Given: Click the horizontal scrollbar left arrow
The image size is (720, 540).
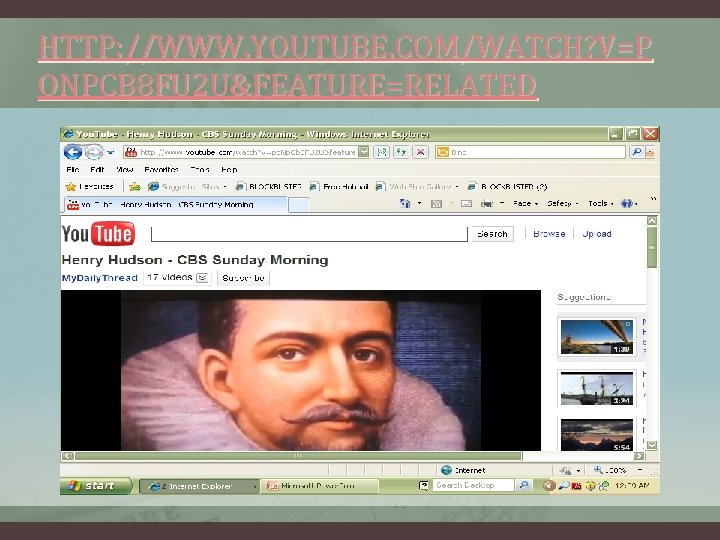Looking at the screenshot, I should [x=68, y=456].
